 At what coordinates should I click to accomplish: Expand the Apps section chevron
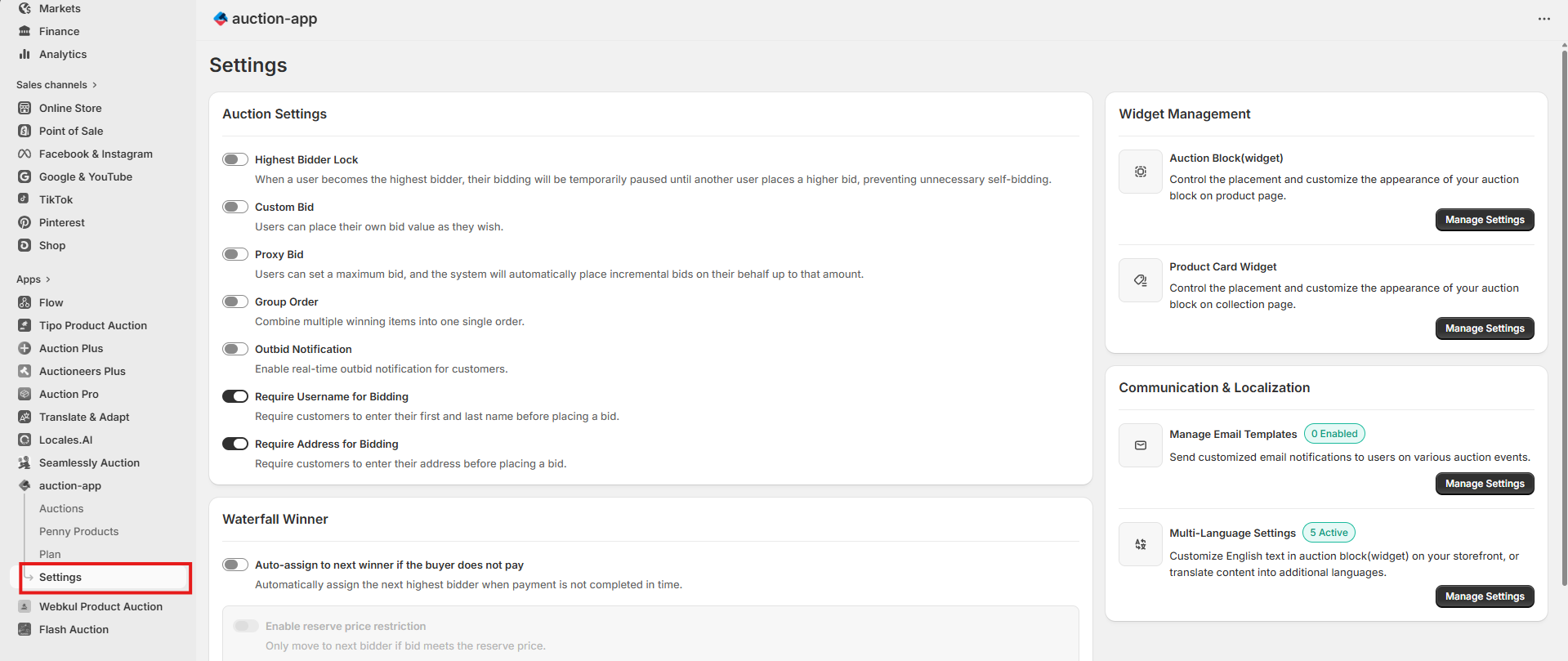48,279
